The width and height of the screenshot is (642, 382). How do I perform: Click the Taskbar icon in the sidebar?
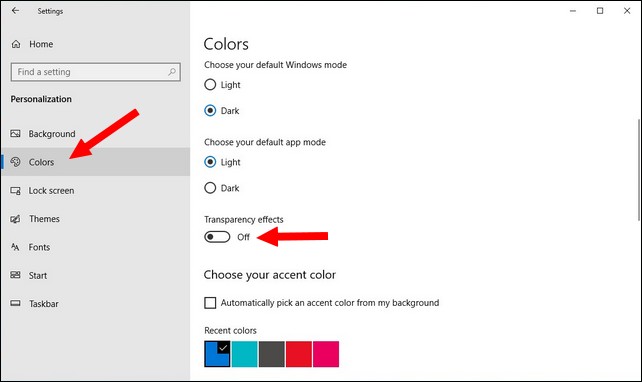point(16,303)
